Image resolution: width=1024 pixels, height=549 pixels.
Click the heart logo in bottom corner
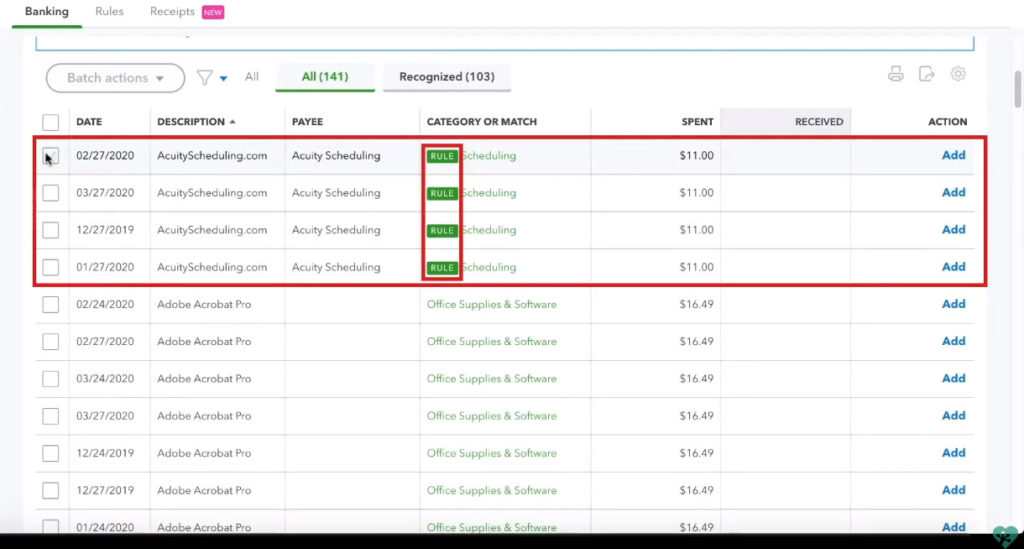coord(1005,535)
